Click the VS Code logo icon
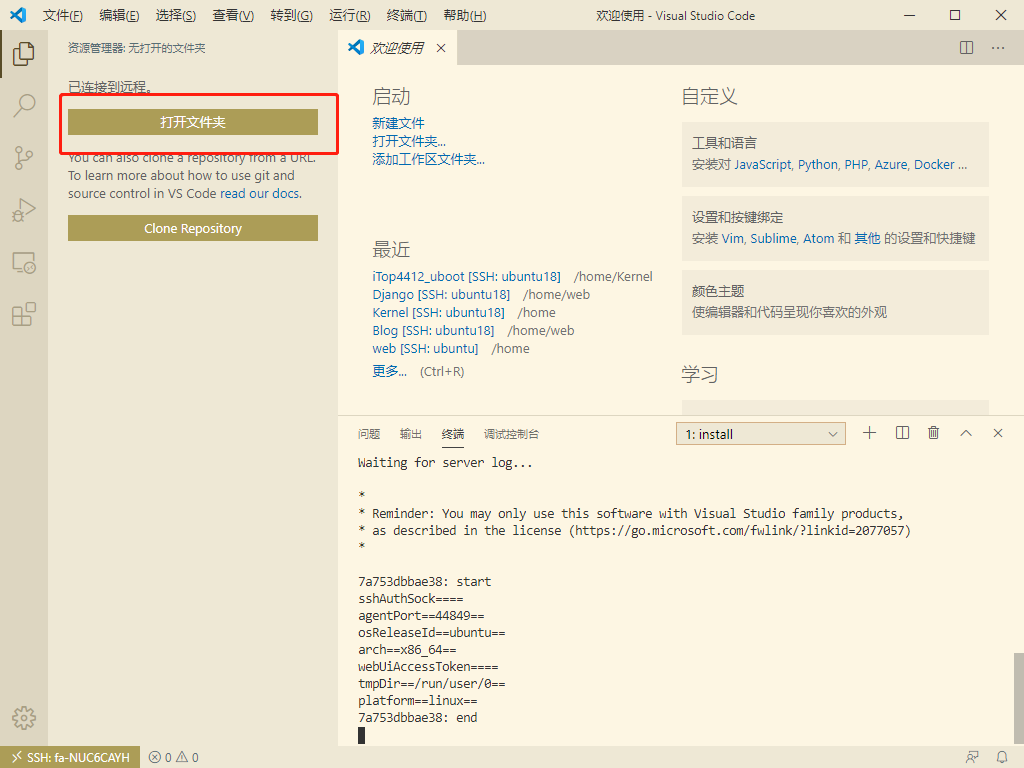 pyautogui.click(x=18, y=15)
